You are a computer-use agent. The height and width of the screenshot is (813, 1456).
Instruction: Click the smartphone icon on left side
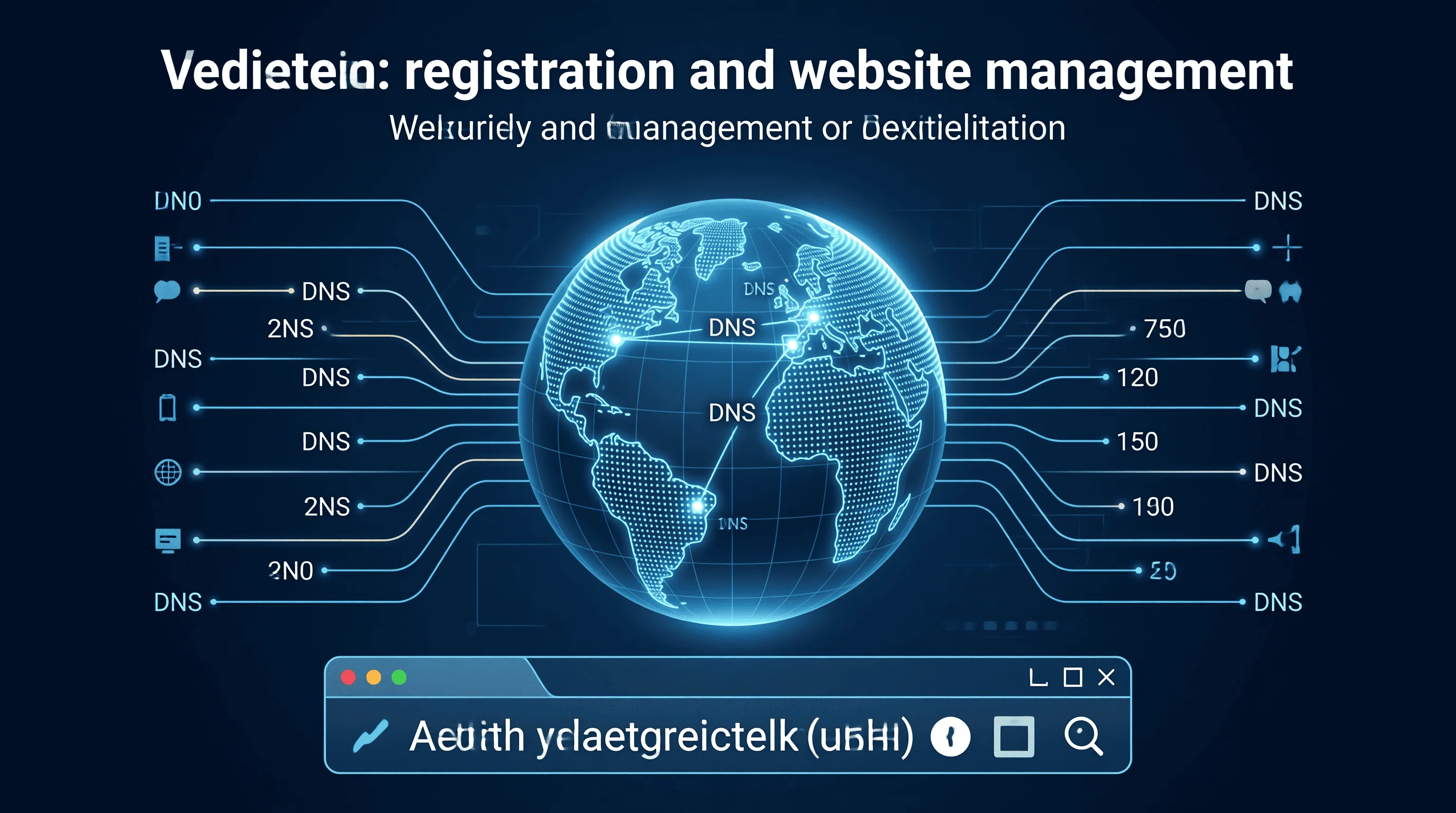click(x=167, y=408)
